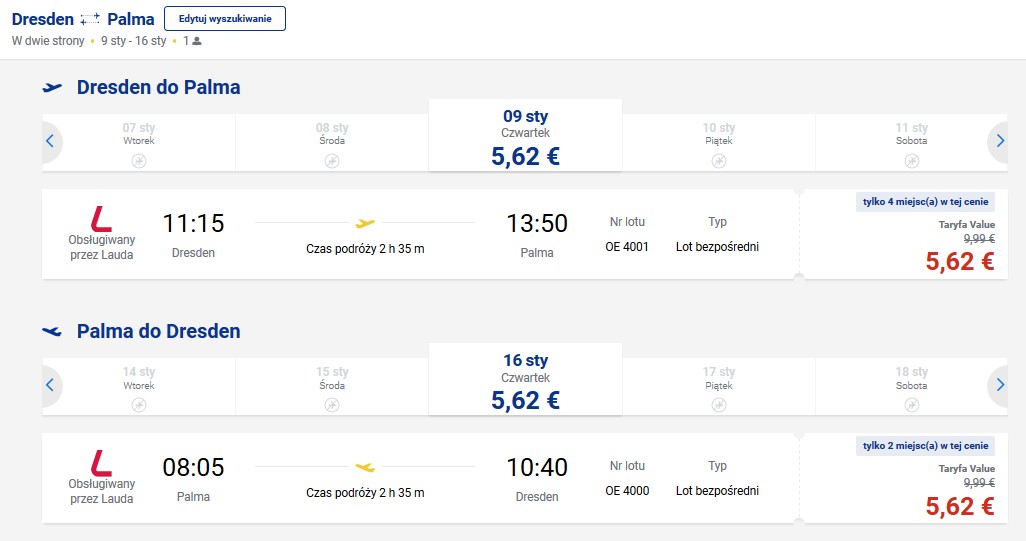
Task: Select the 09 sty Czwartek outbound tab
Action: click(x=525, y=135)
